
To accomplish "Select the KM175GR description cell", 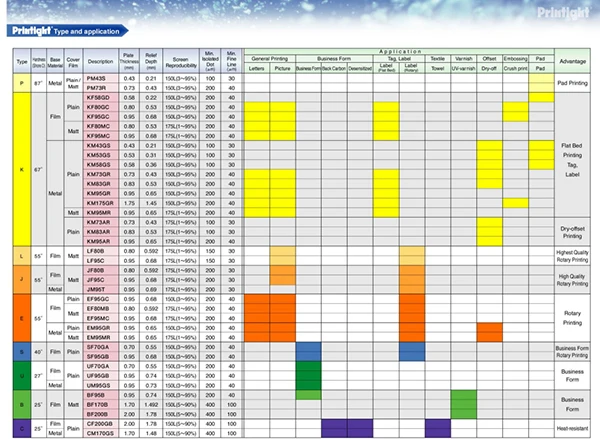I will (x=101, y=203).
